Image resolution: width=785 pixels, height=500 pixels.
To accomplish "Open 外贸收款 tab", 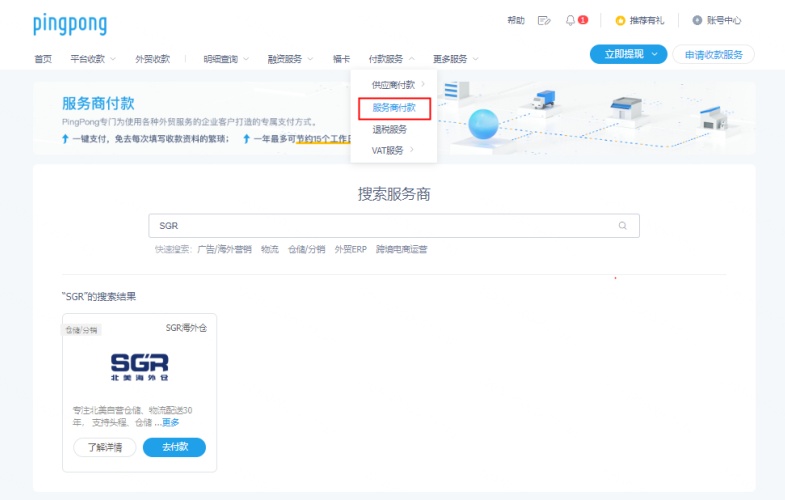I will click(153, 59).
